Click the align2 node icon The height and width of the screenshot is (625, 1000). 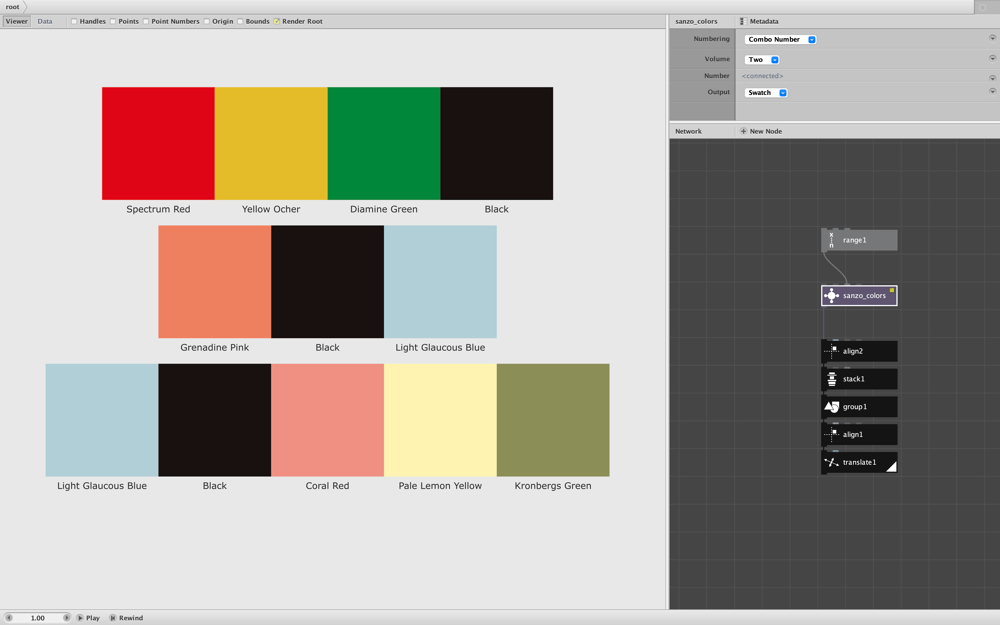831,351
